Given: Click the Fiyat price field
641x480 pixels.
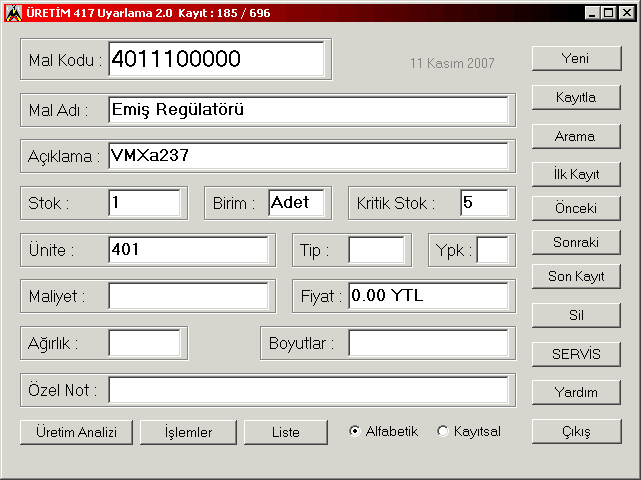Looking at the screenshot, I should [427, 296].
